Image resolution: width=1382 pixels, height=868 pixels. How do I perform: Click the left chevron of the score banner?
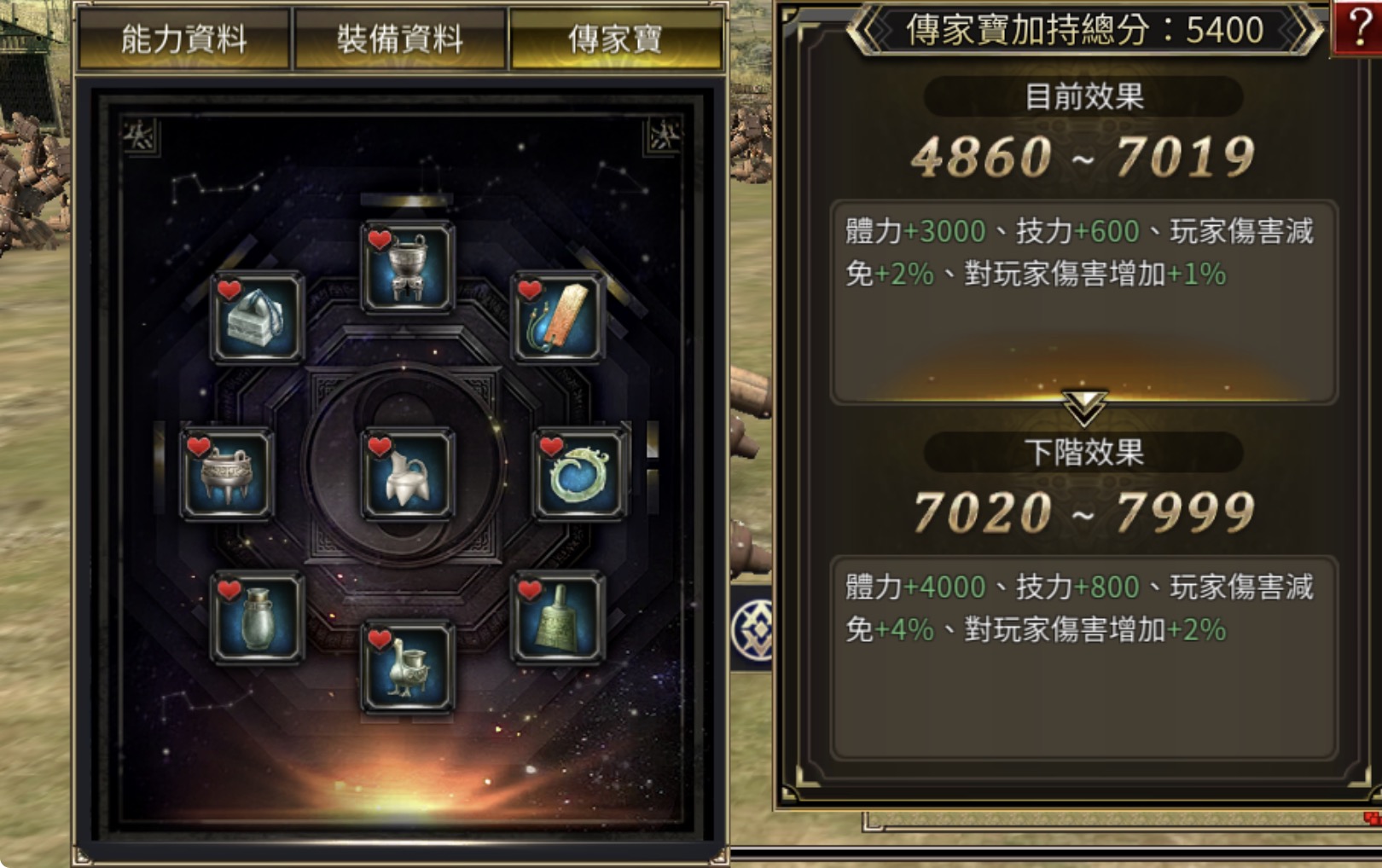click(x=868, y=31)
